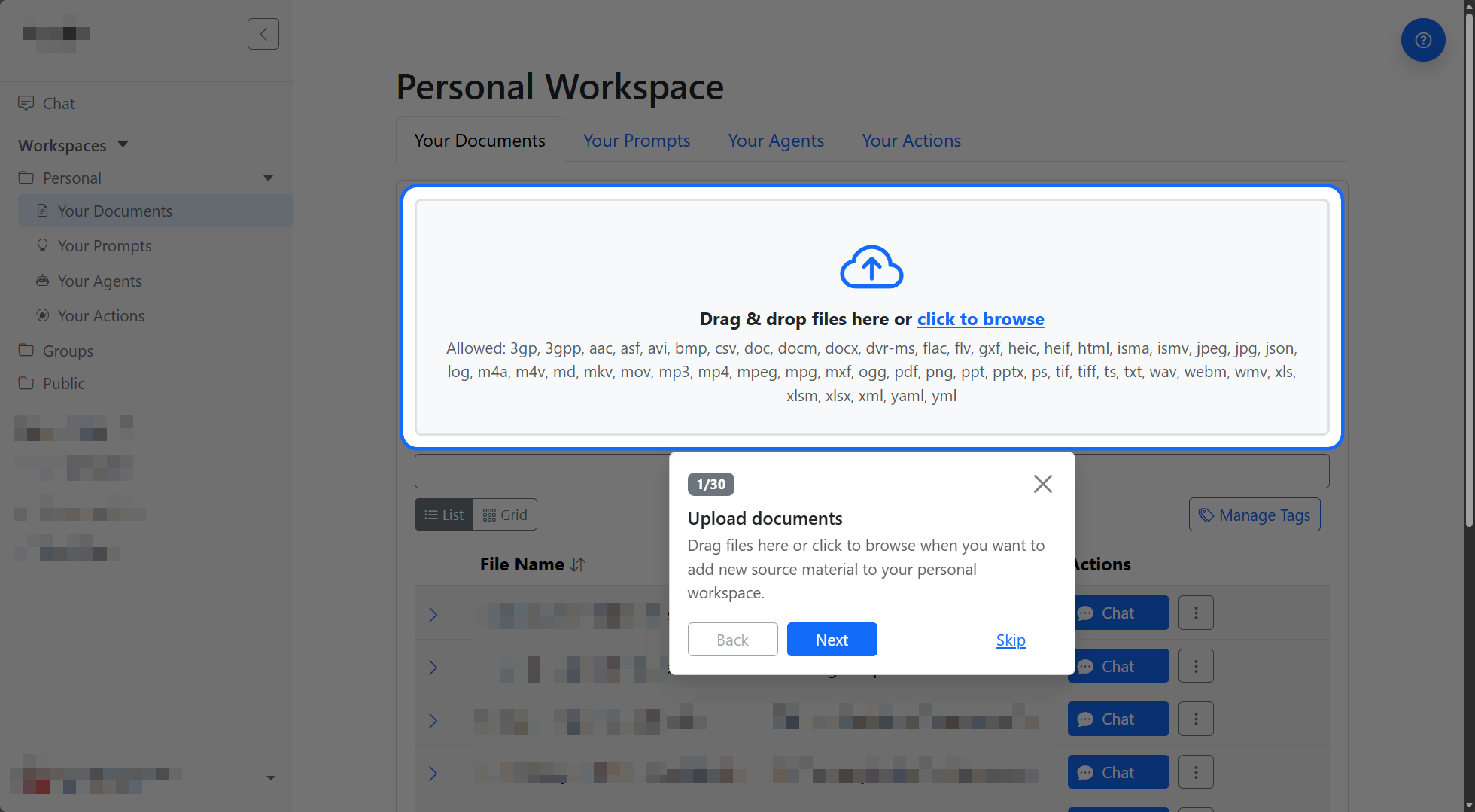
Task: Select Your Actions in the sidebar
Action: tap(100, 315)
